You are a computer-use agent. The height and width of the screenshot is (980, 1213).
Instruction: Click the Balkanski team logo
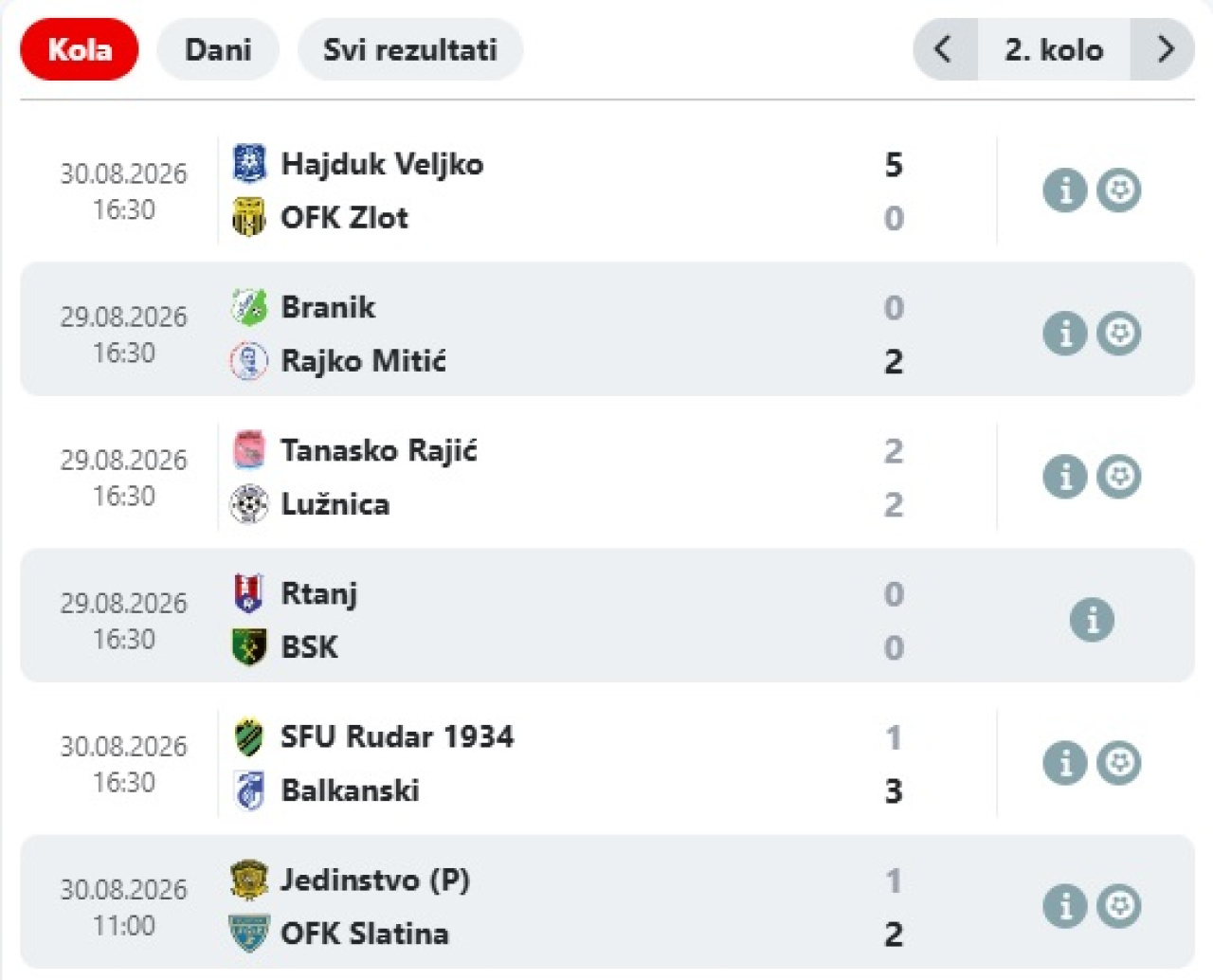coord(249,790)
